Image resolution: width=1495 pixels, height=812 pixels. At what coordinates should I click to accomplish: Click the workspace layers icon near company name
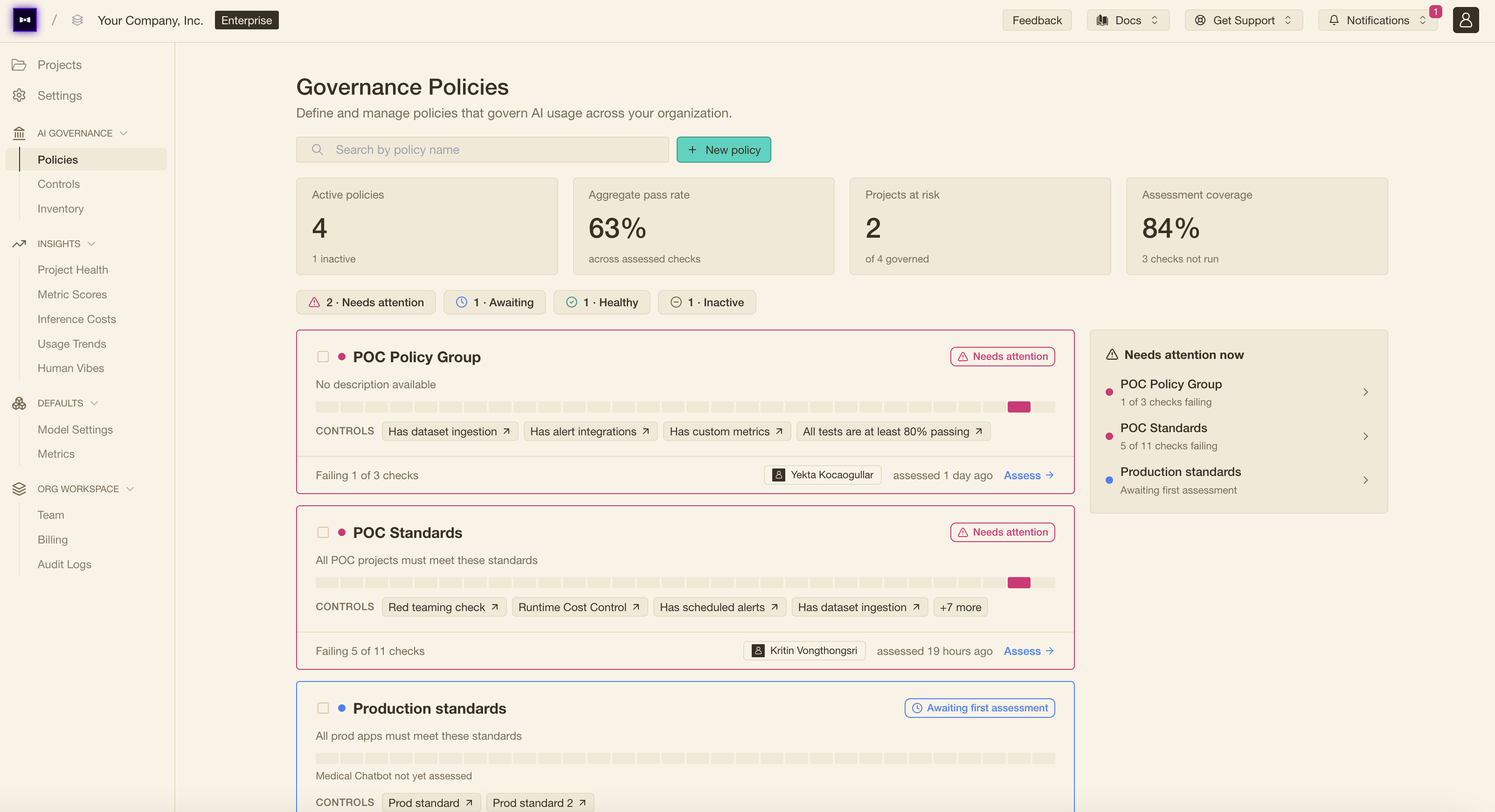coord(77,21)
